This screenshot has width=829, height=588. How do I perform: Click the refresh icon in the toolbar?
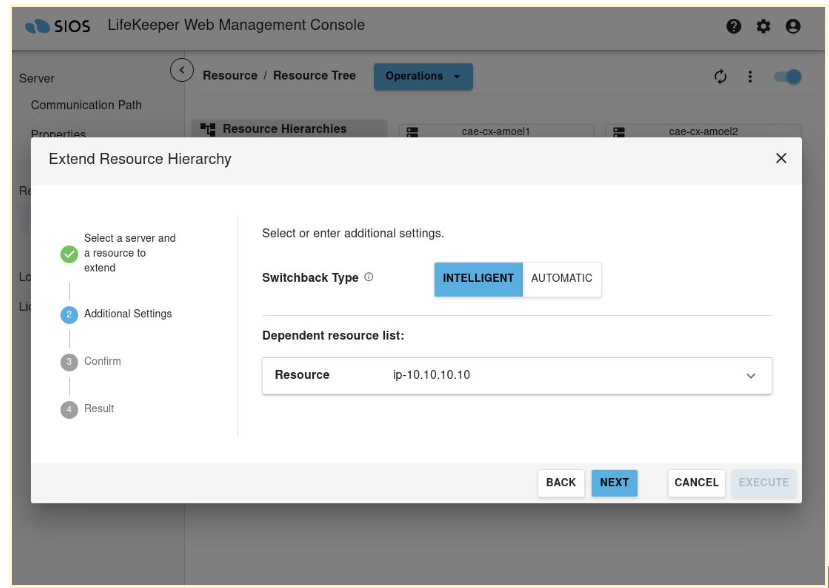pos(718,77)
